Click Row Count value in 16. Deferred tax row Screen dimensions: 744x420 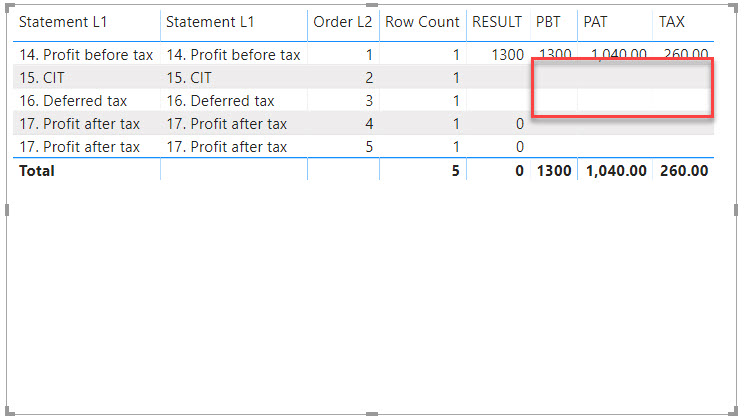tap(456, 101)
